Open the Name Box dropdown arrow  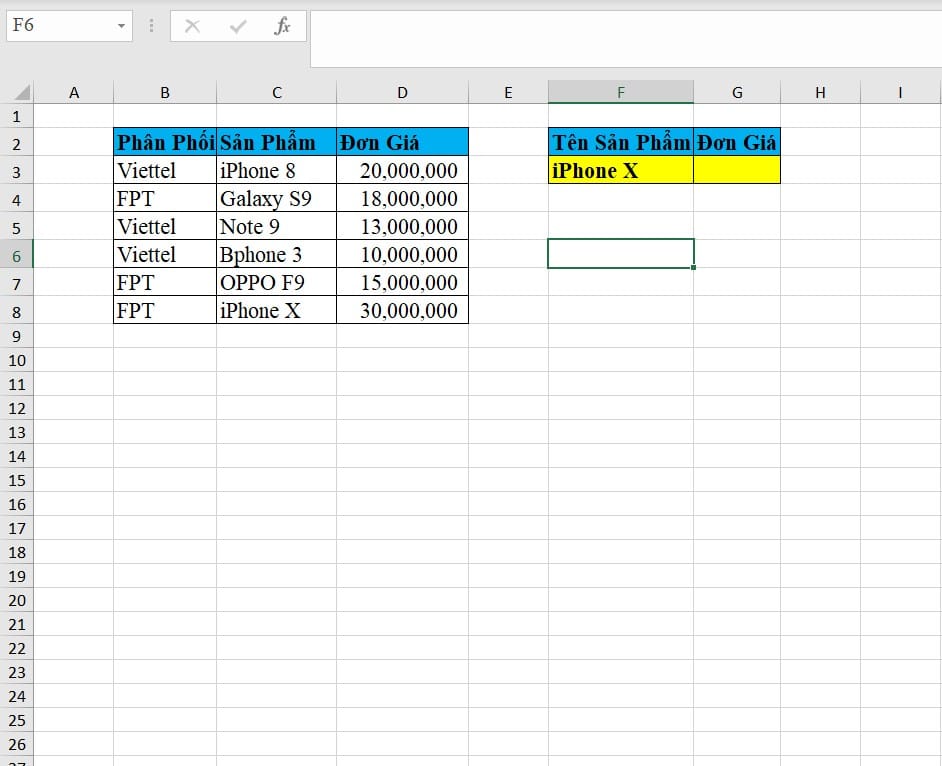click(121, 26)
